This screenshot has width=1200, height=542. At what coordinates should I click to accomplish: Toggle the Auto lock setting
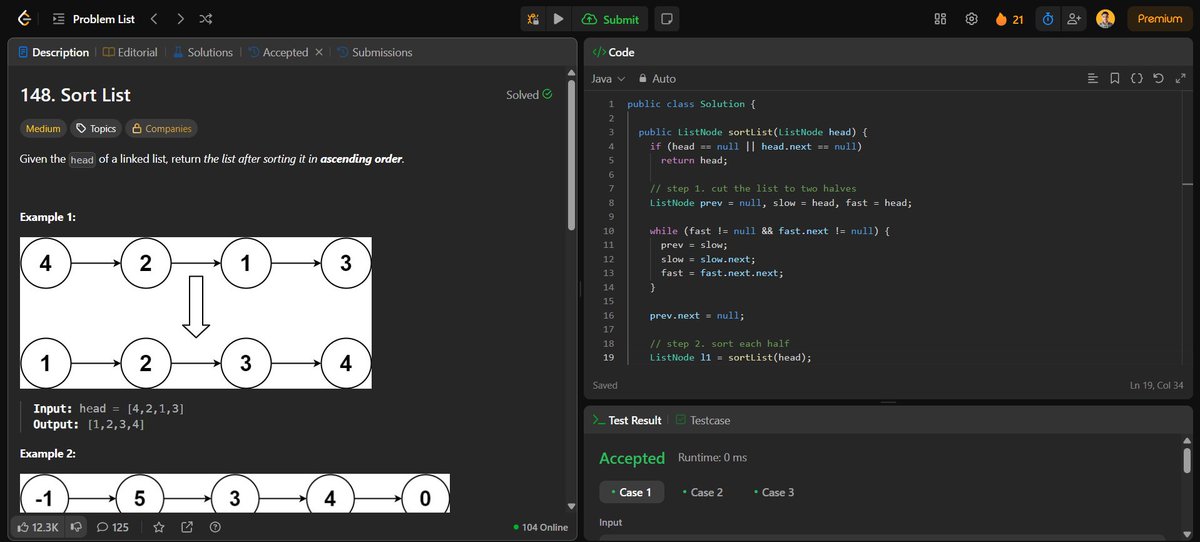[657, 78]
